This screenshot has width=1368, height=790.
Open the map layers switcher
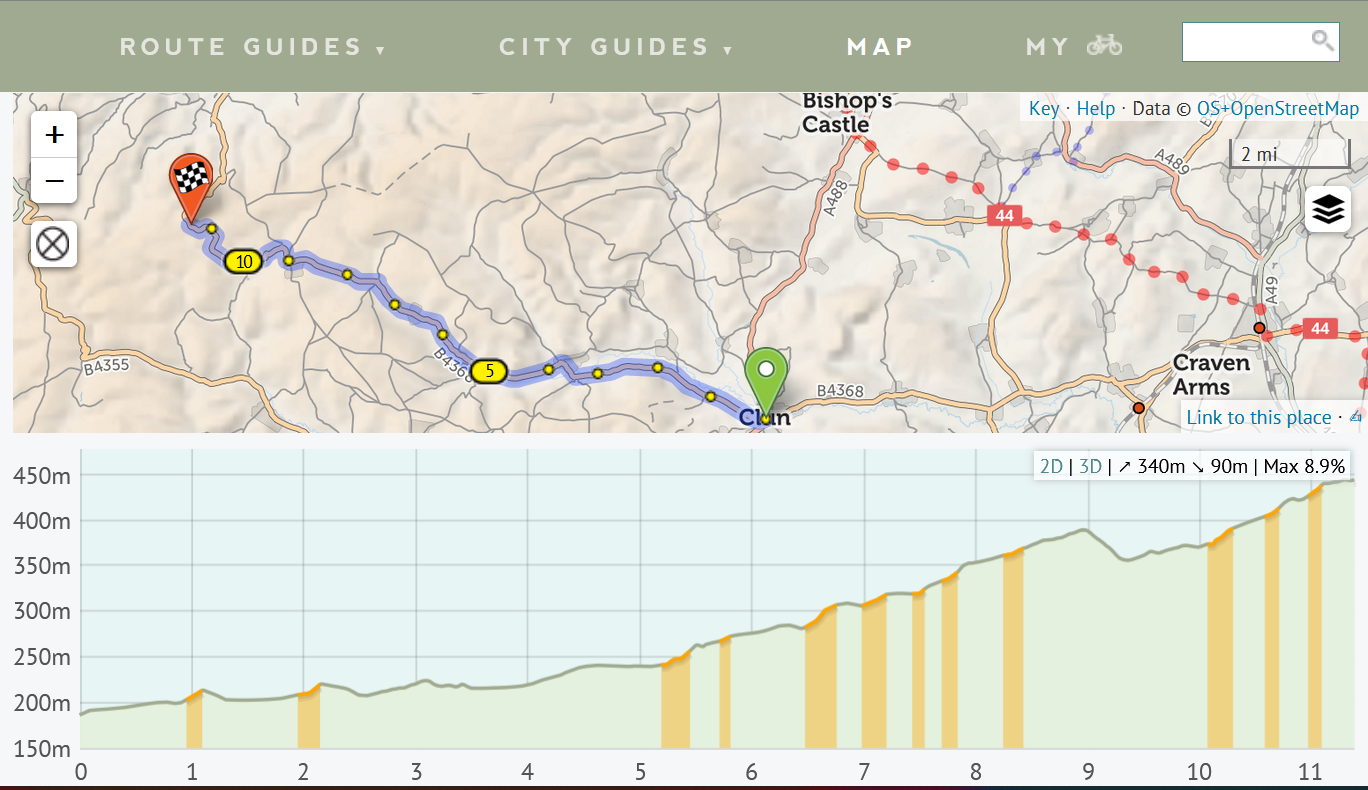[x=1327, y=209]
